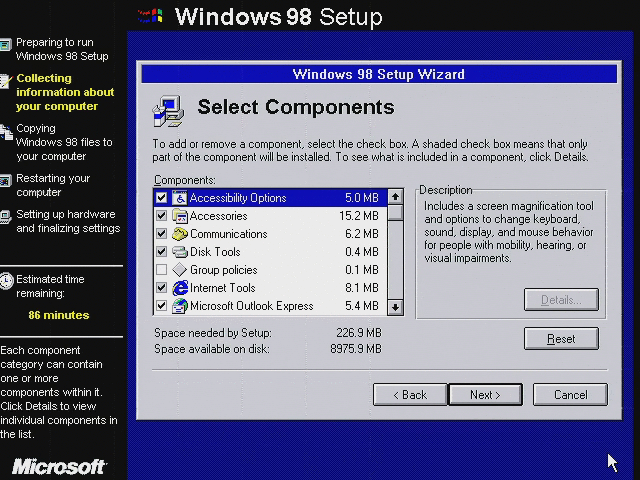640x480 pixels.
Task: Click the Select Components computer icon
Action: [x=168, y=111]
